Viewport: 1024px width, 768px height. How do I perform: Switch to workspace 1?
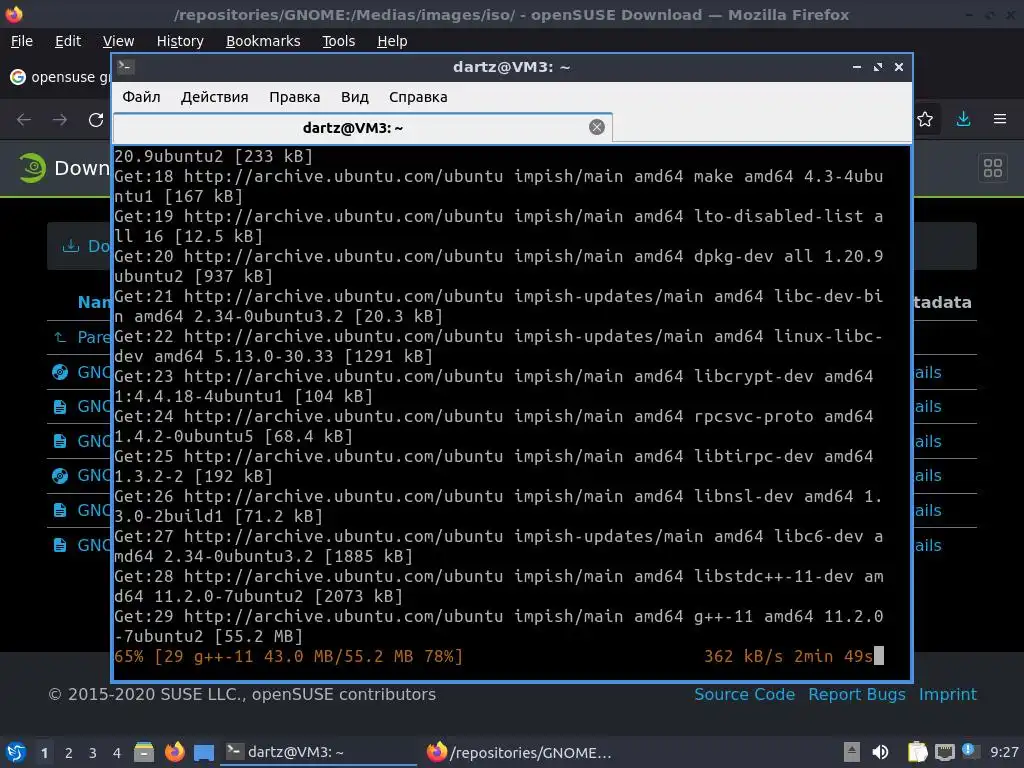coord(44,753)
